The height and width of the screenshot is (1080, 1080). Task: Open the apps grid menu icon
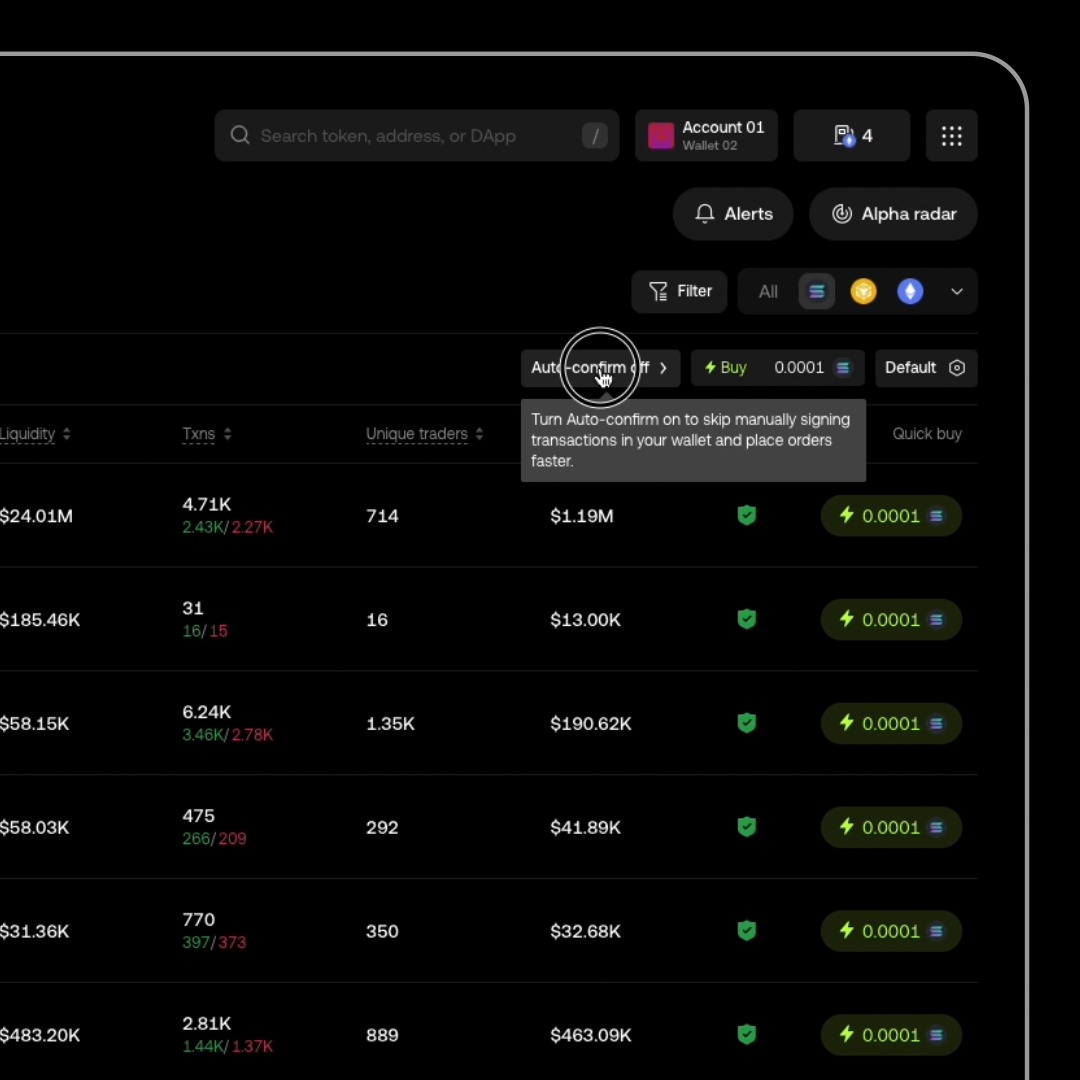coord(951,136)
